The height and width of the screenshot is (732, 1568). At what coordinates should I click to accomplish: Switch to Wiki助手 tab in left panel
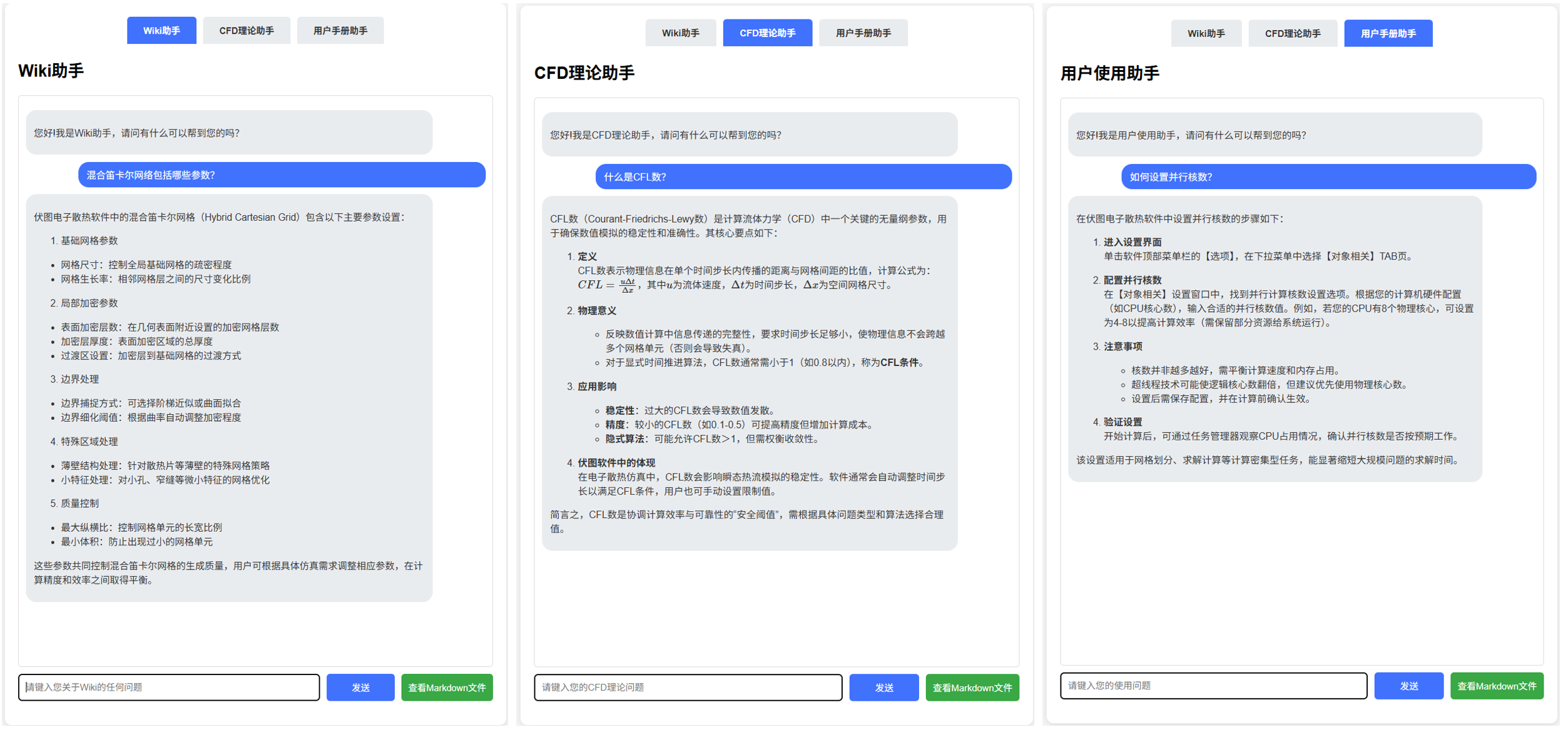pos(161,31)
